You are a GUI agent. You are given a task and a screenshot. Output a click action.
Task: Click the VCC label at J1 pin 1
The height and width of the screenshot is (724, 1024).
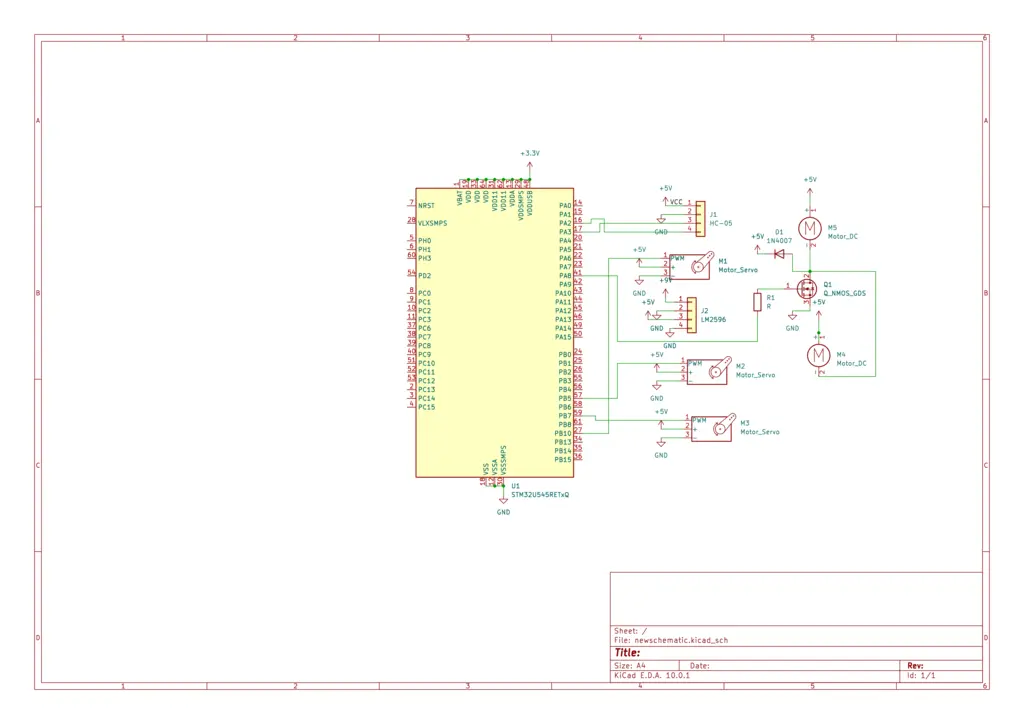pos(676,202)
